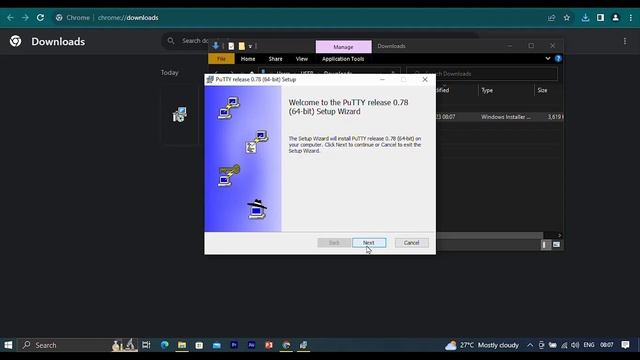Reload the Chrome downloads page
The width and height of the screenshot is (640, 360).
pos(40,18)
